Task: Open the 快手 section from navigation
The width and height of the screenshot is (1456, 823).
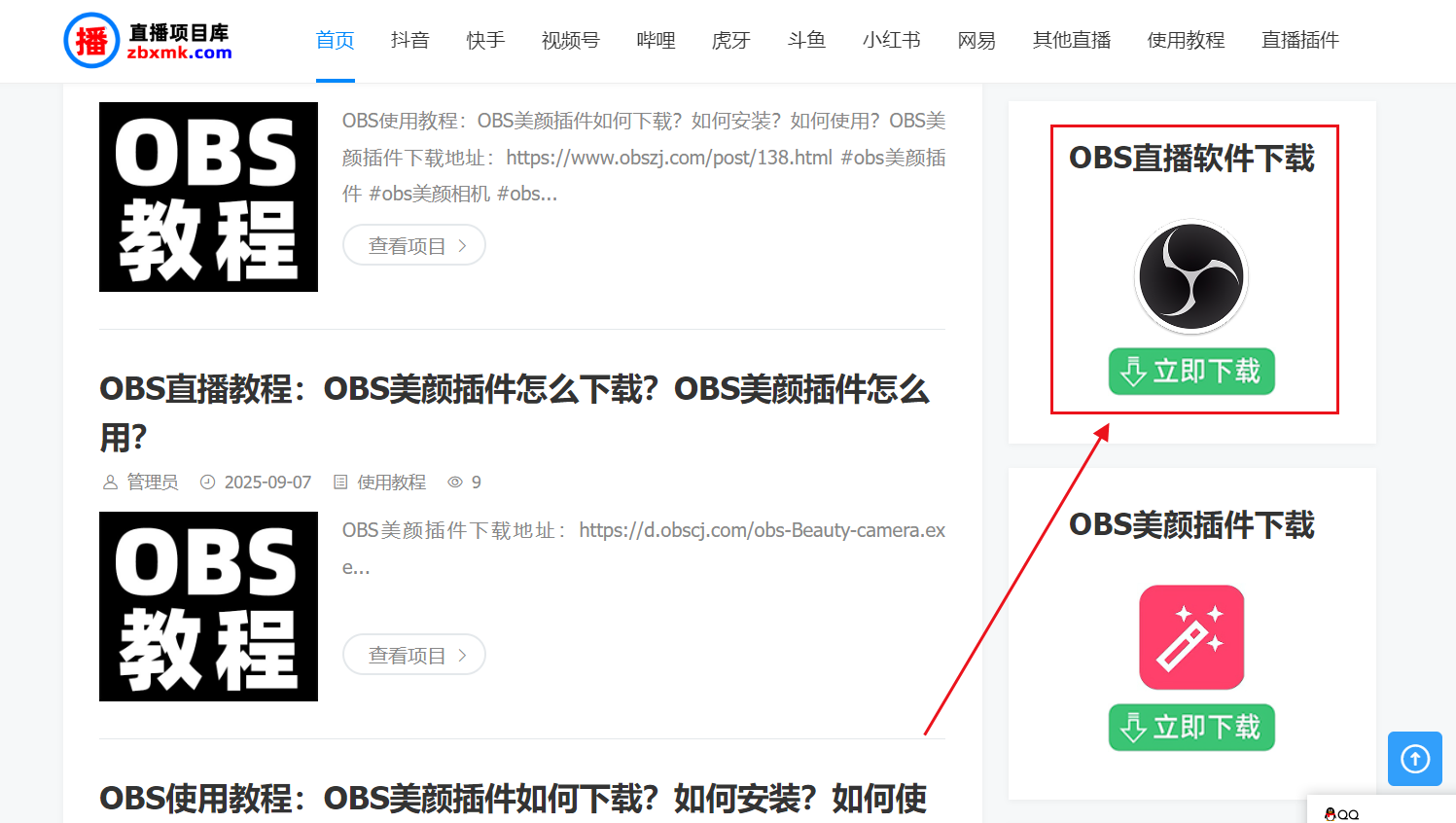Action: click(484, 40)
